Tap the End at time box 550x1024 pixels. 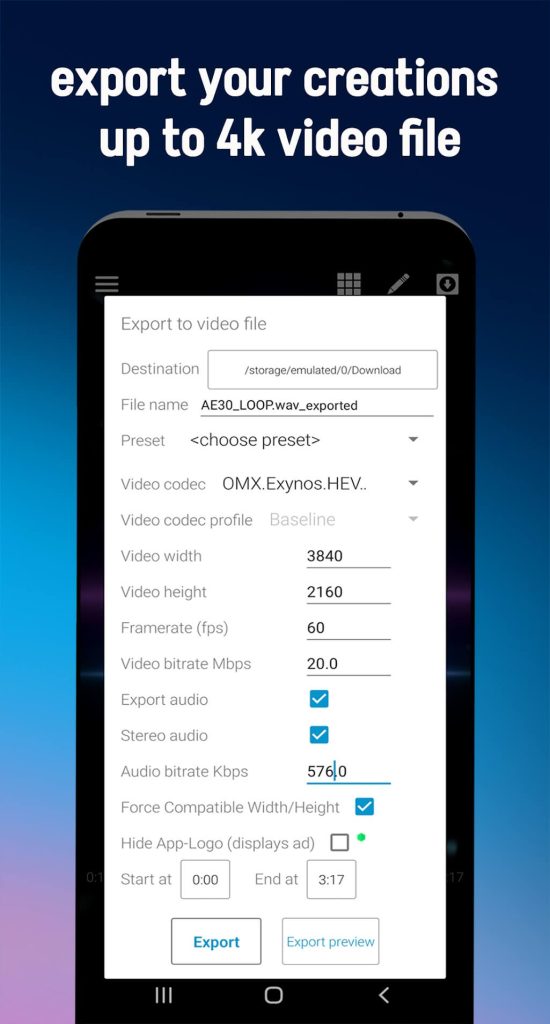point(331,880)
